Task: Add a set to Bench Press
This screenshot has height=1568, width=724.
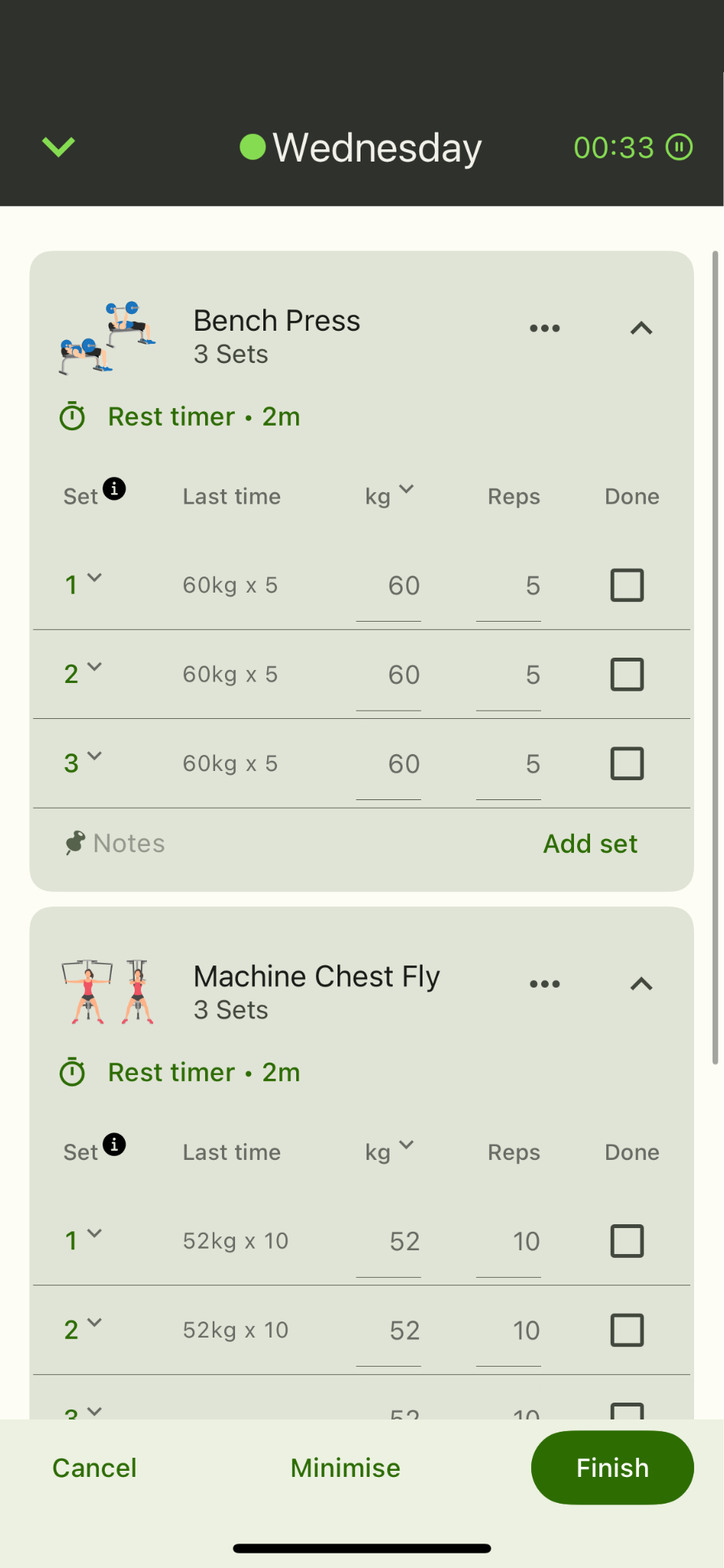Action: pos(590,844)
